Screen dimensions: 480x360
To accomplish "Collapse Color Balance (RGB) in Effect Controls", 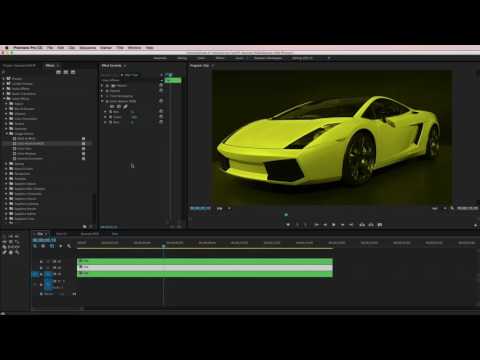I will [x=102, y=101].
